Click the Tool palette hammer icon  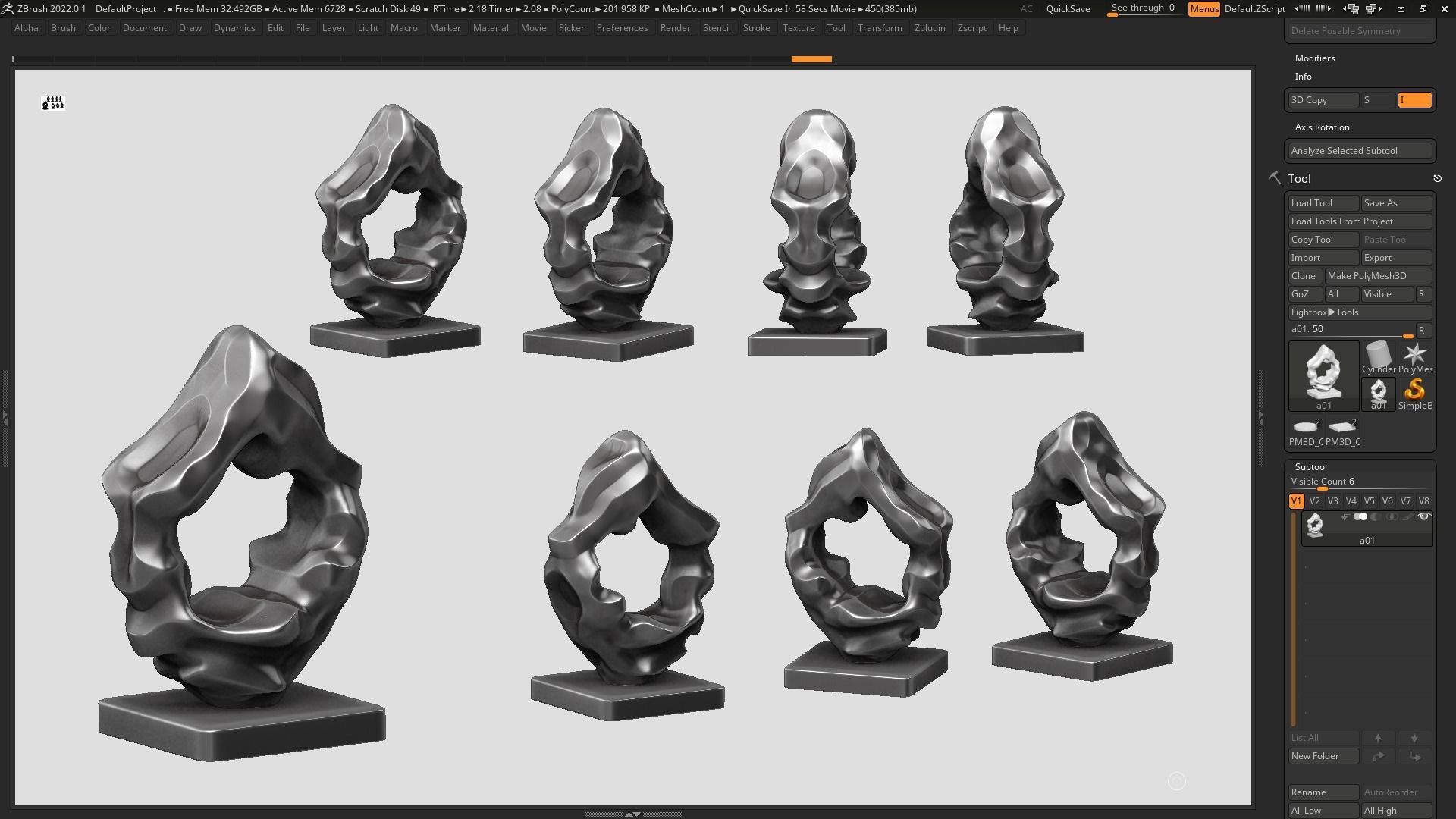coord(1275,177)
